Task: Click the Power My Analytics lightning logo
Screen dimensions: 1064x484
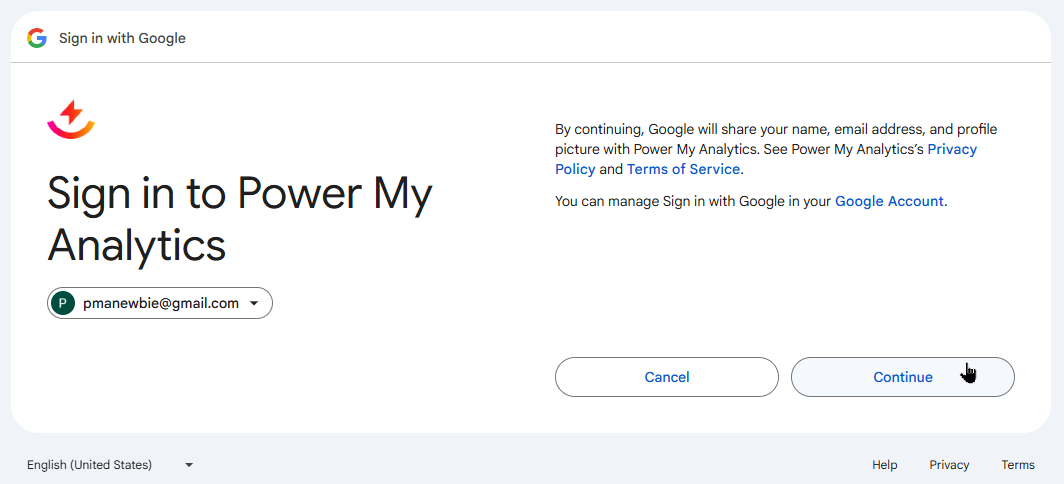Action: pyautogui.click(x=71, y=119)
